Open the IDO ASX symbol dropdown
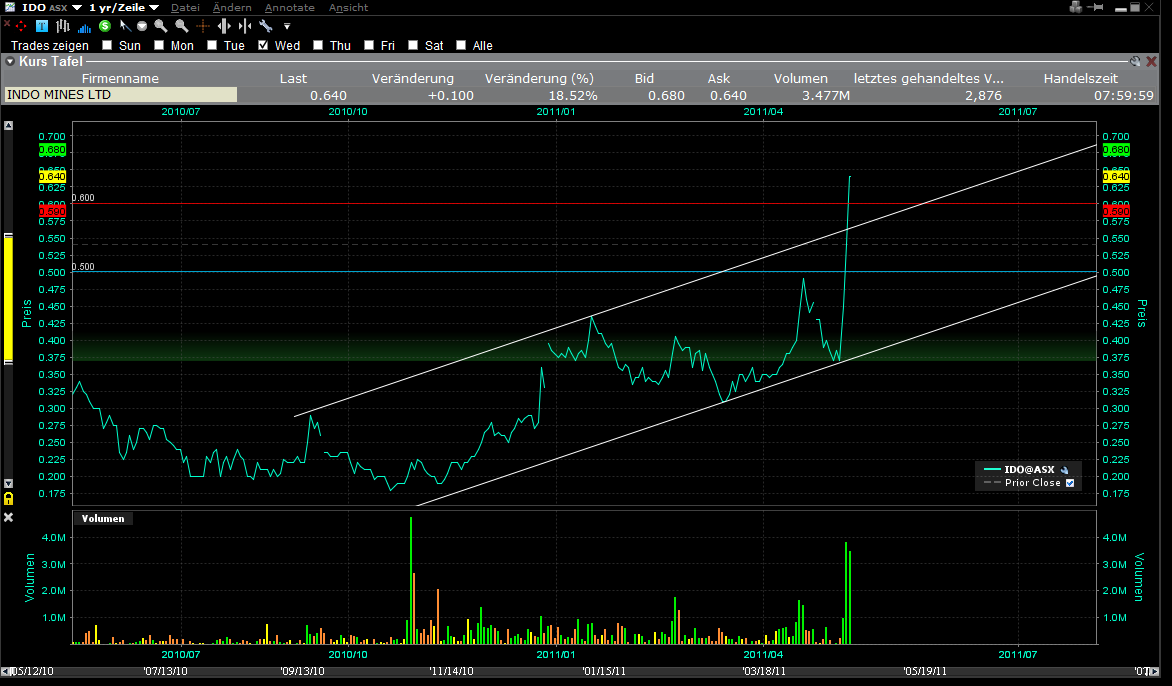The height and width of the screenshot is (686, 1172). coord(76,7)
